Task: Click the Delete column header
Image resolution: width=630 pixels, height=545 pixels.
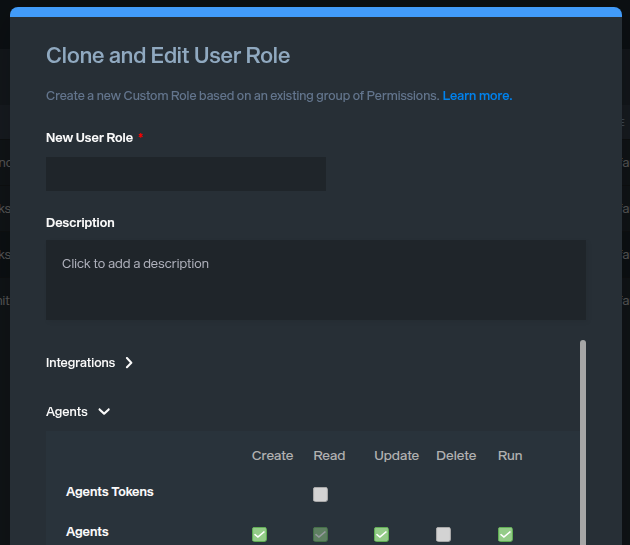Action: pos(456,456)
